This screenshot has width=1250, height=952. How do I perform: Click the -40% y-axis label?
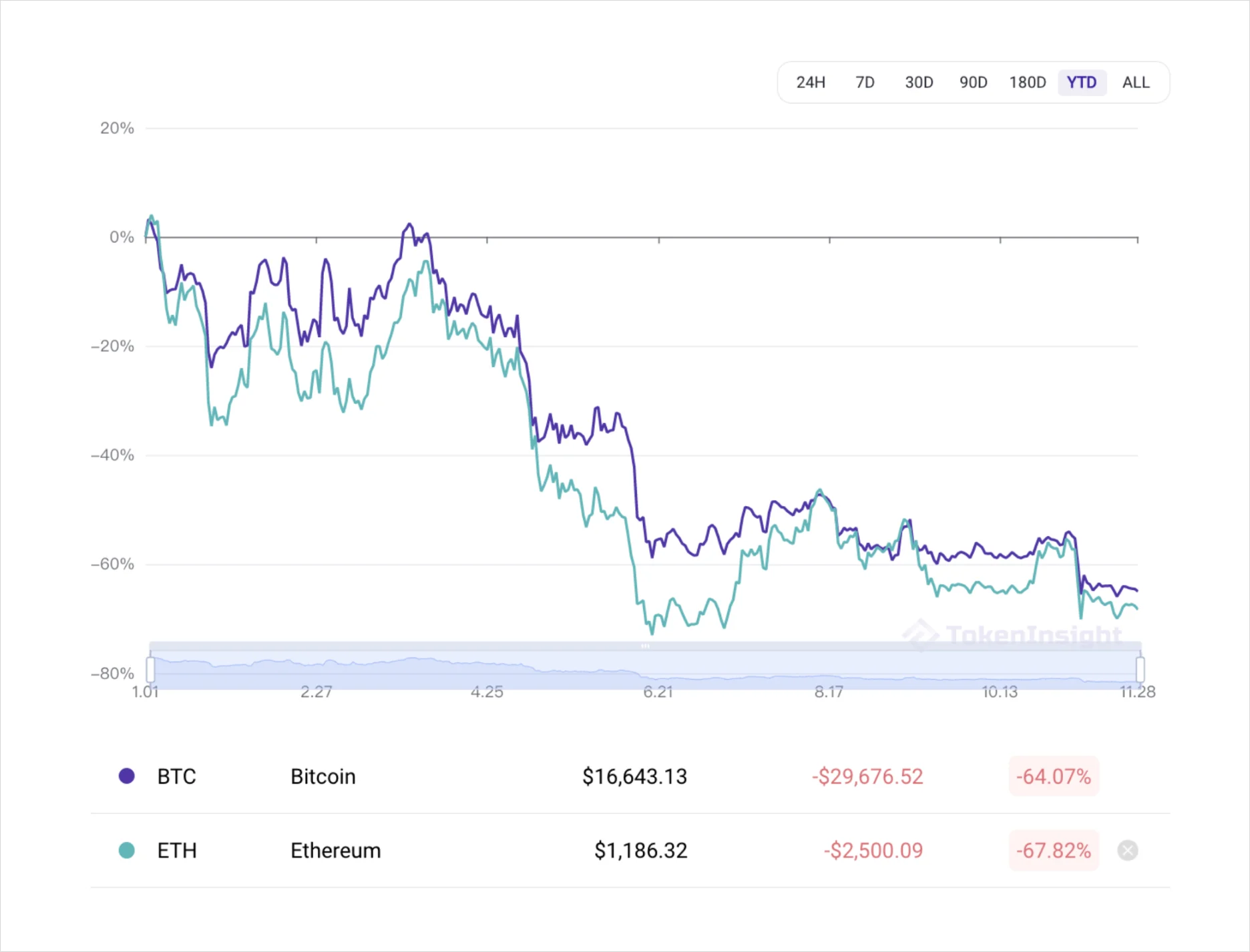[x=113, y=455]
